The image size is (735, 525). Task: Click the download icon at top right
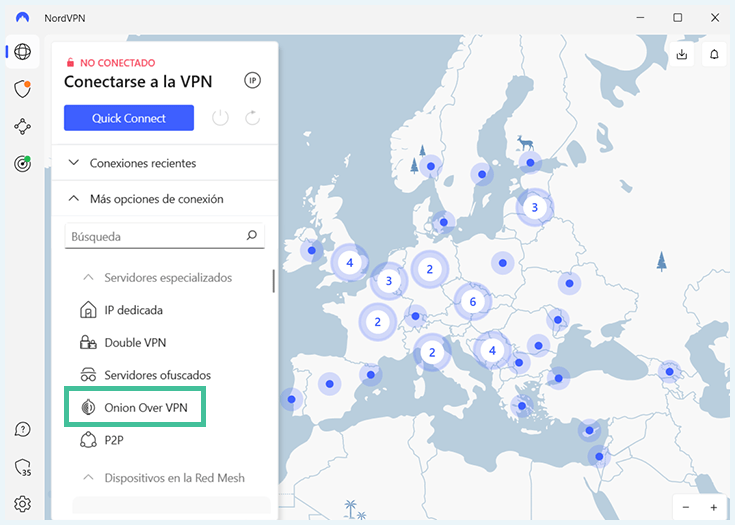pos(682,54)
